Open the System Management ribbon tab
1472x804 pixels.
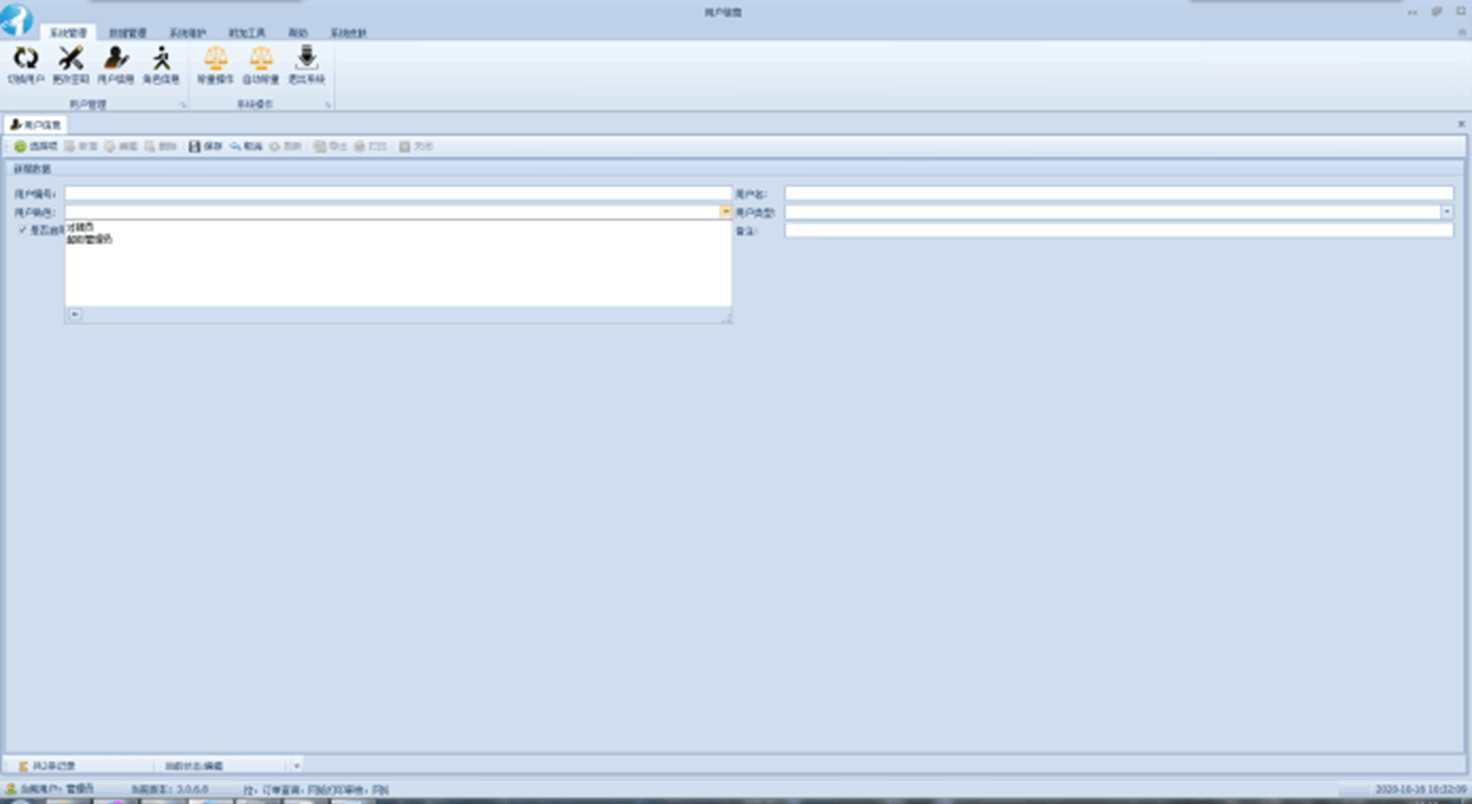coord(69,33)
